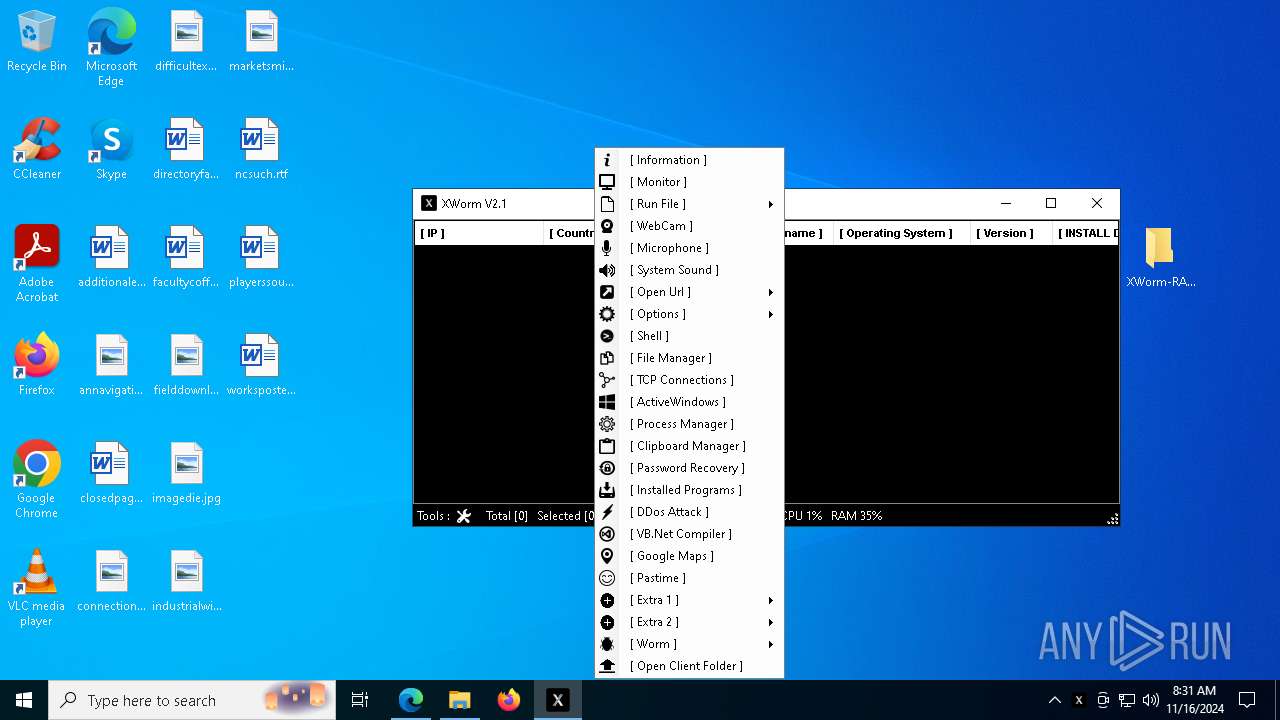The height and width of the screenshot is (720, 1280).
Task: Click the Installed Programs download icon
Action: click(x=607, y=490)
